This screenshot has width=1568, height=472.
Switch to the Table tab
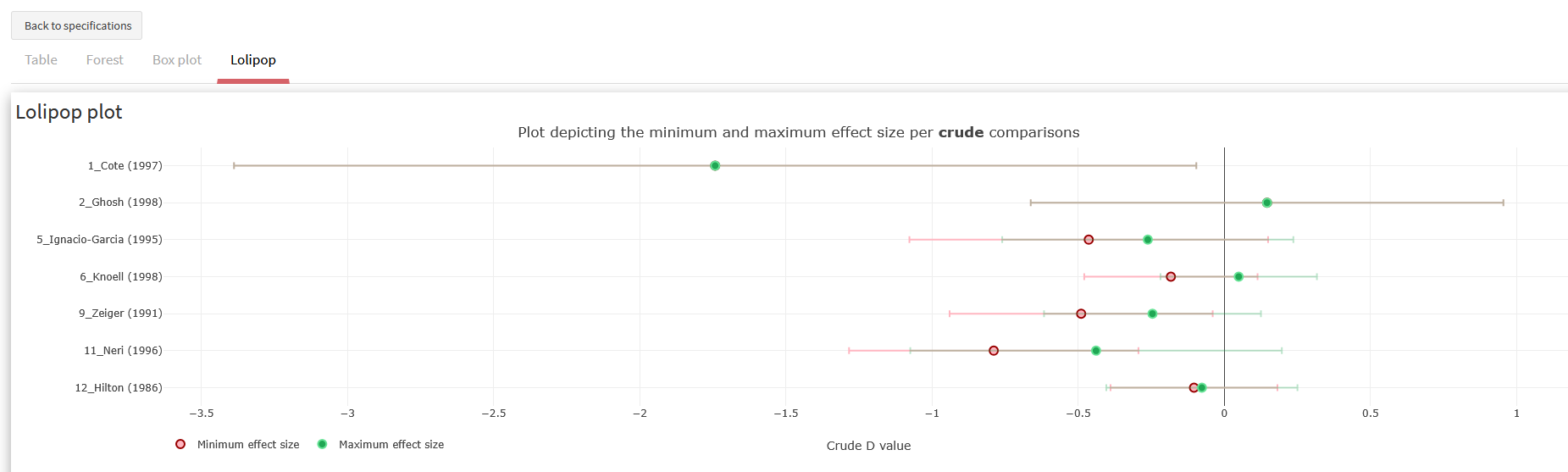tap(41, 60)
